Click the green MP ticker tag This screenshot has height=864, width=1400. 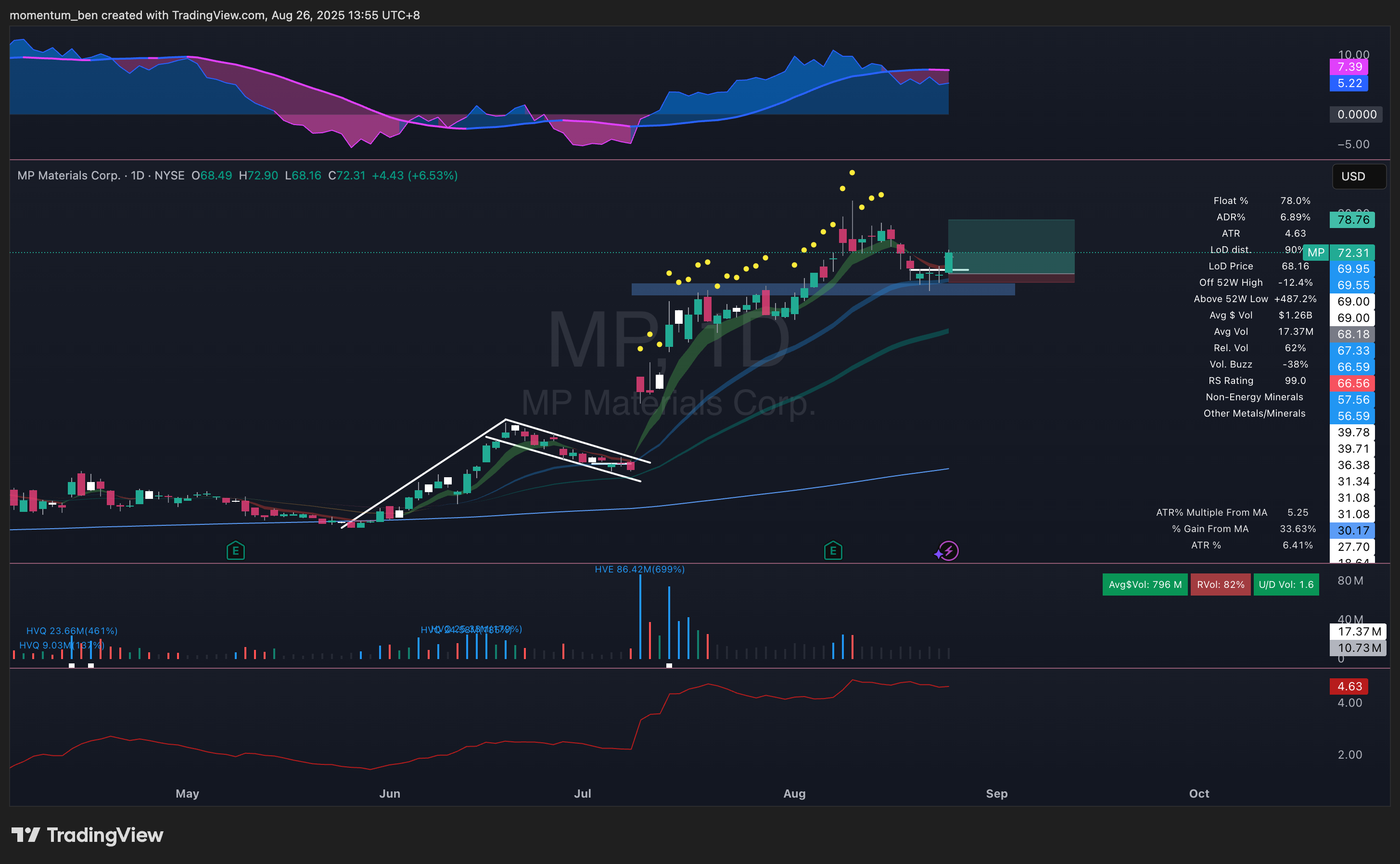coord(1315,253)
